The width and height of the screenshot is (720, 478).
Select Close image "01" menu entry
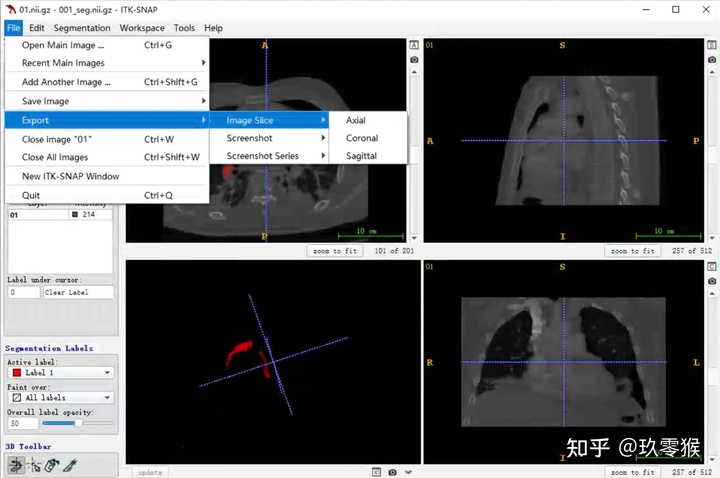pyautogui.click(x=107, y=139)
